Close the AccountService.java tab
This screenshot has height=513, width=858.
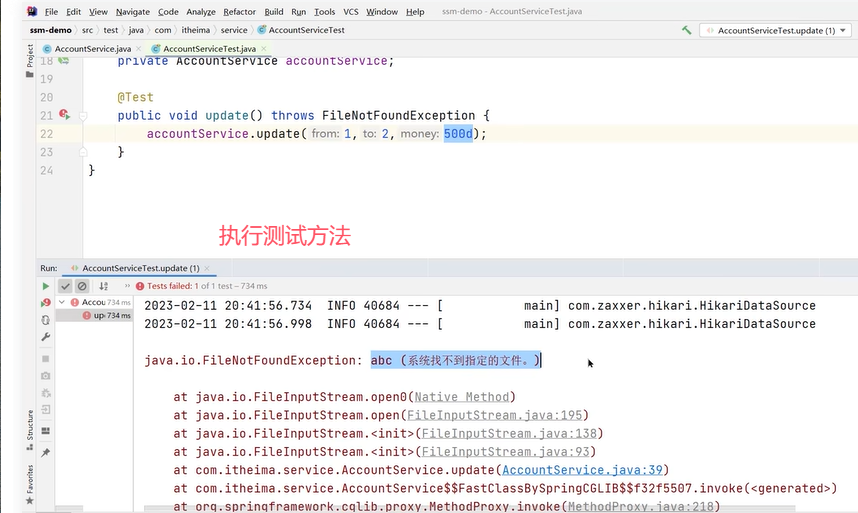tap(138, 49)
